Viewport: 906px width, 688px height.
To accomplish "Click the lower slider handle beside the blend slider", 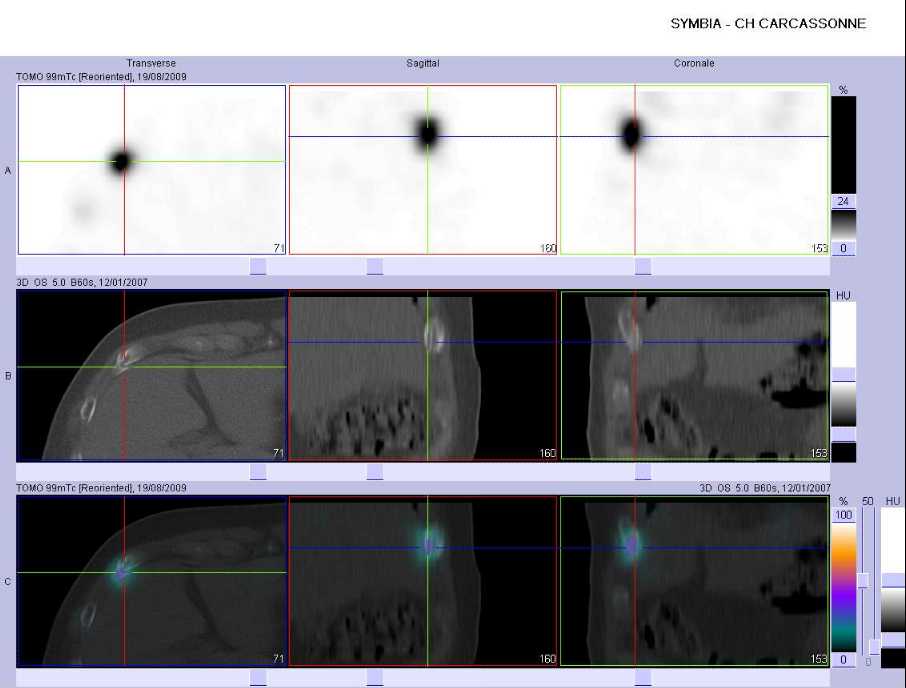I will click(874, 646).
